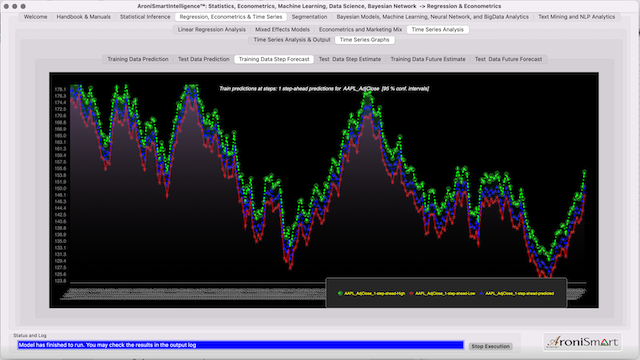Click the Stop Execution button
Image resolution: width=640 pixels, height=360 pixels.
[x=490, y=346]
